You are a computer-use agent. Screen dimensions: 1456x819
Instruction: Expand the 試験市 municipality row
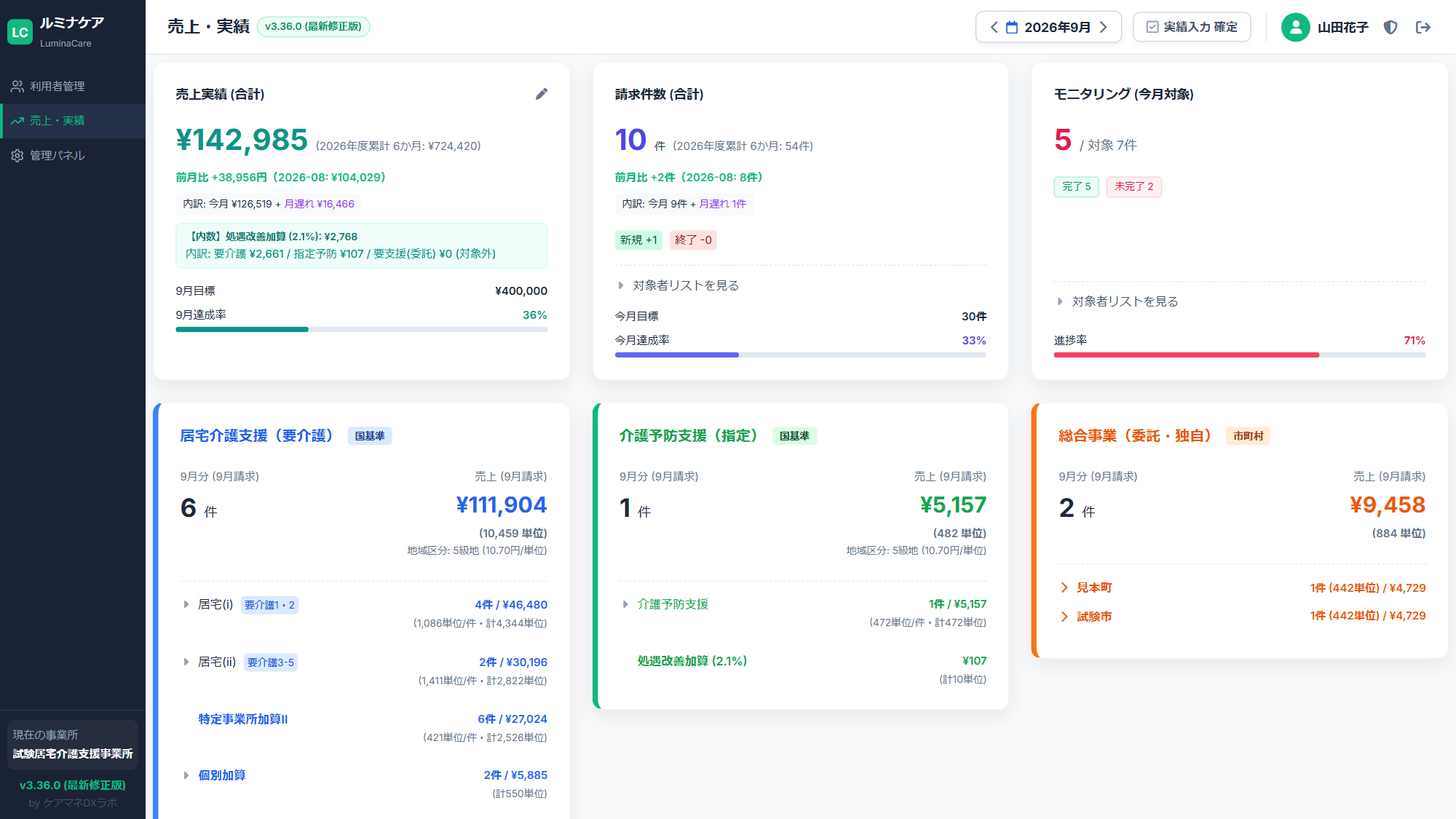(1242, 616)
